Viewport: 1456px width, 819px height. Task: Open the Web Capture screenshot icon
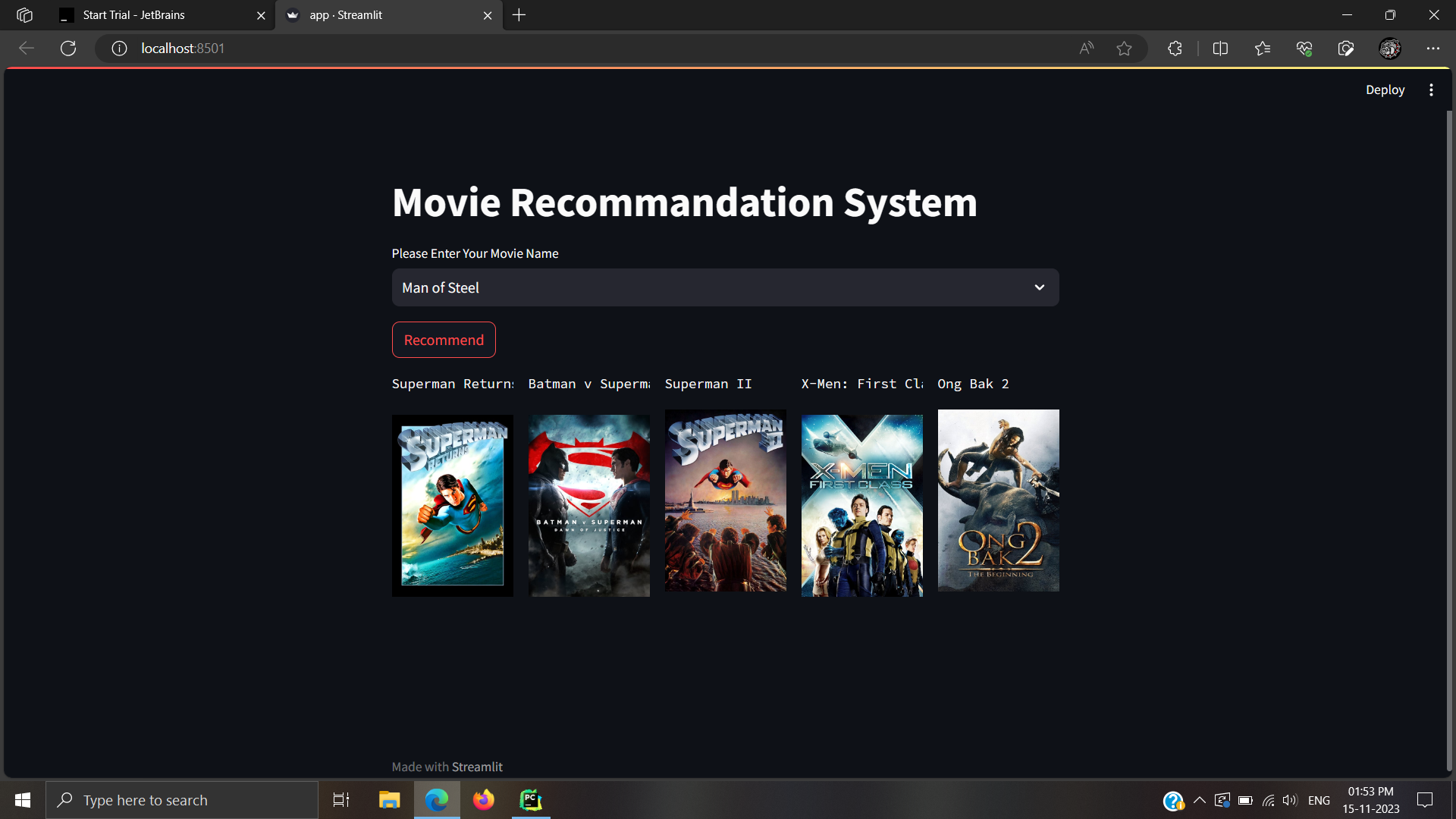(1346, 48)
